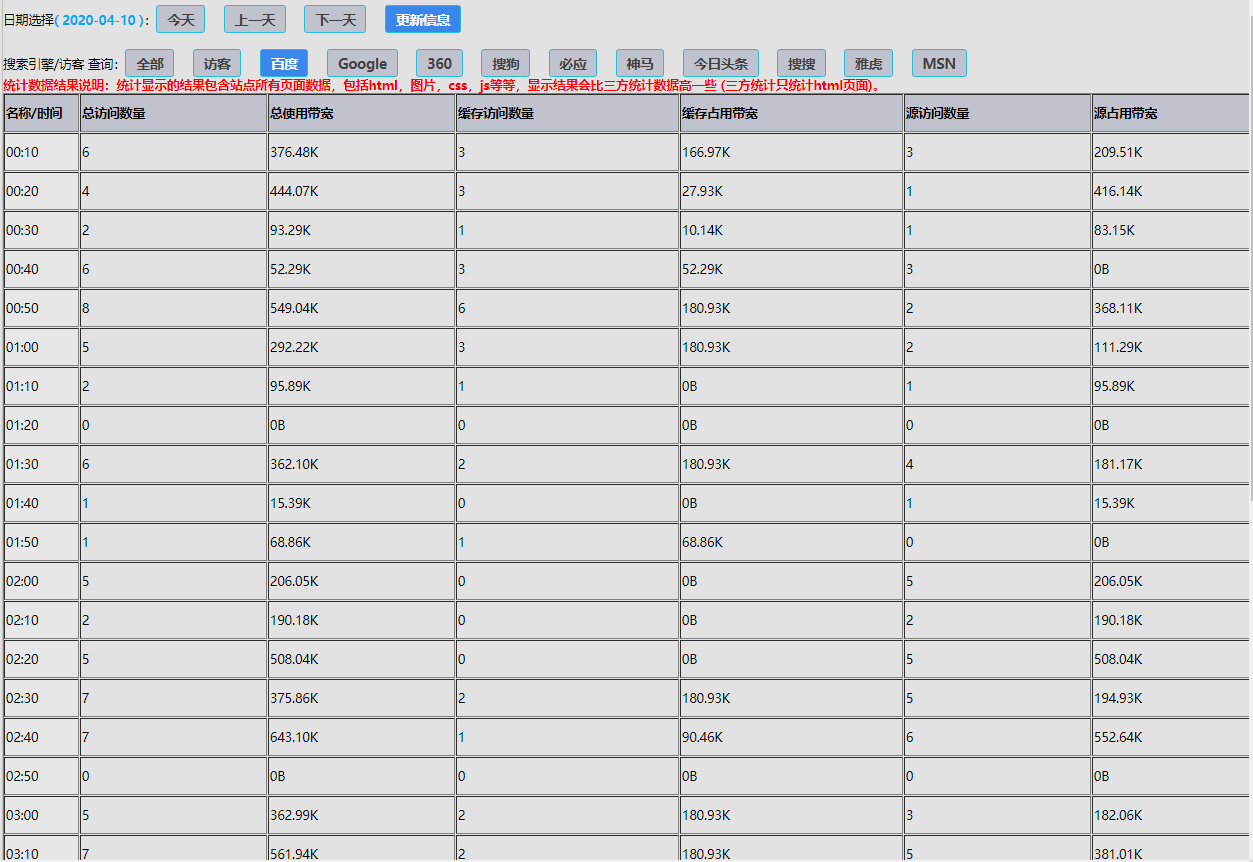The image size is (1253, 862).
Task: Select the 访客 visitor filter
Action: pos(217,63)
